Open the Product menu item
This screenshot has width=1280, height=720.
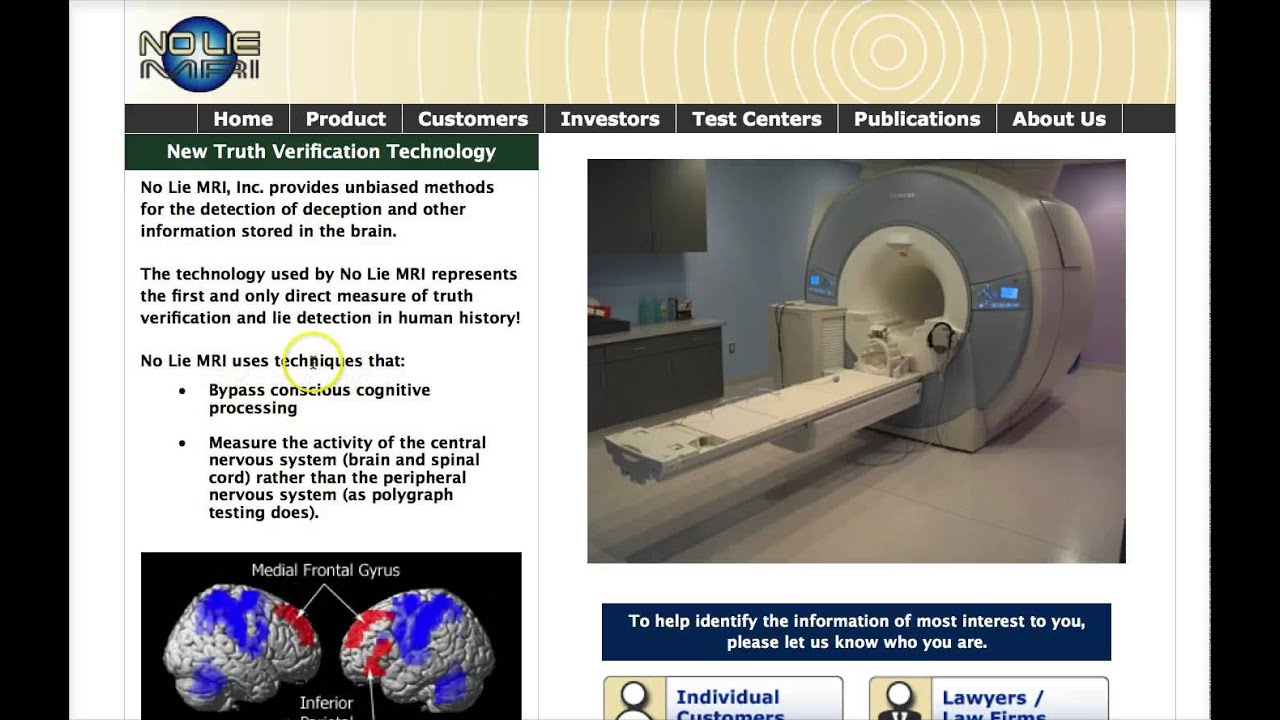(345, 119)
